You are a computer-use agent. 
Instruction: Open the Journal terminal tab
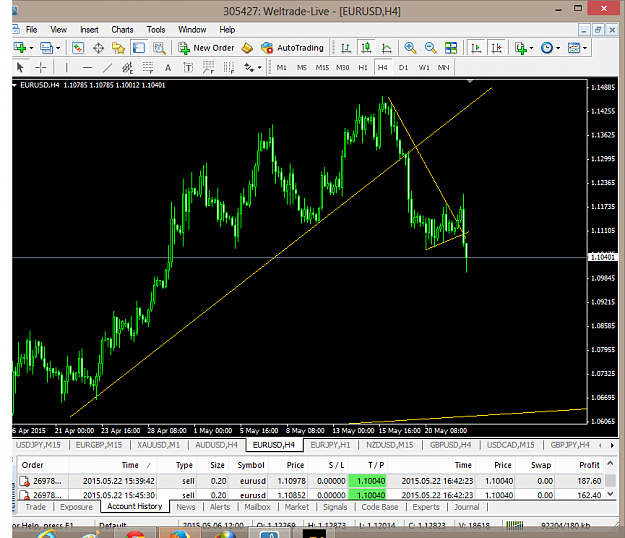click(x=466, y=507)
